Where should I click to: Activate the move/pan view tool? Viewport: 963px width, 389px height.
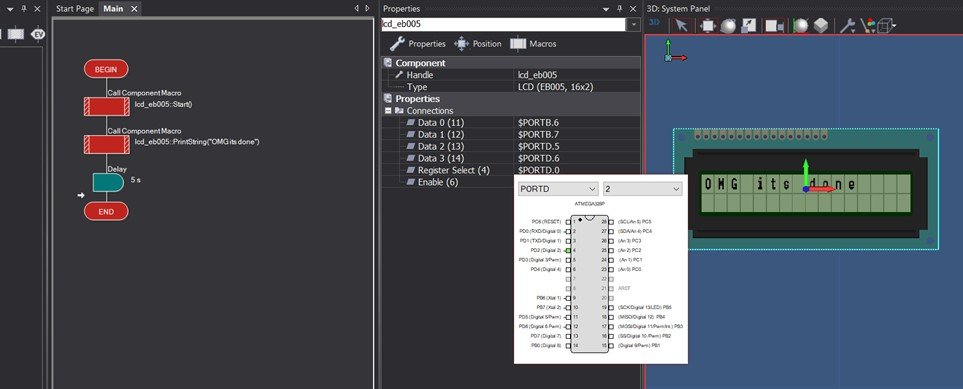click(708, 26)
